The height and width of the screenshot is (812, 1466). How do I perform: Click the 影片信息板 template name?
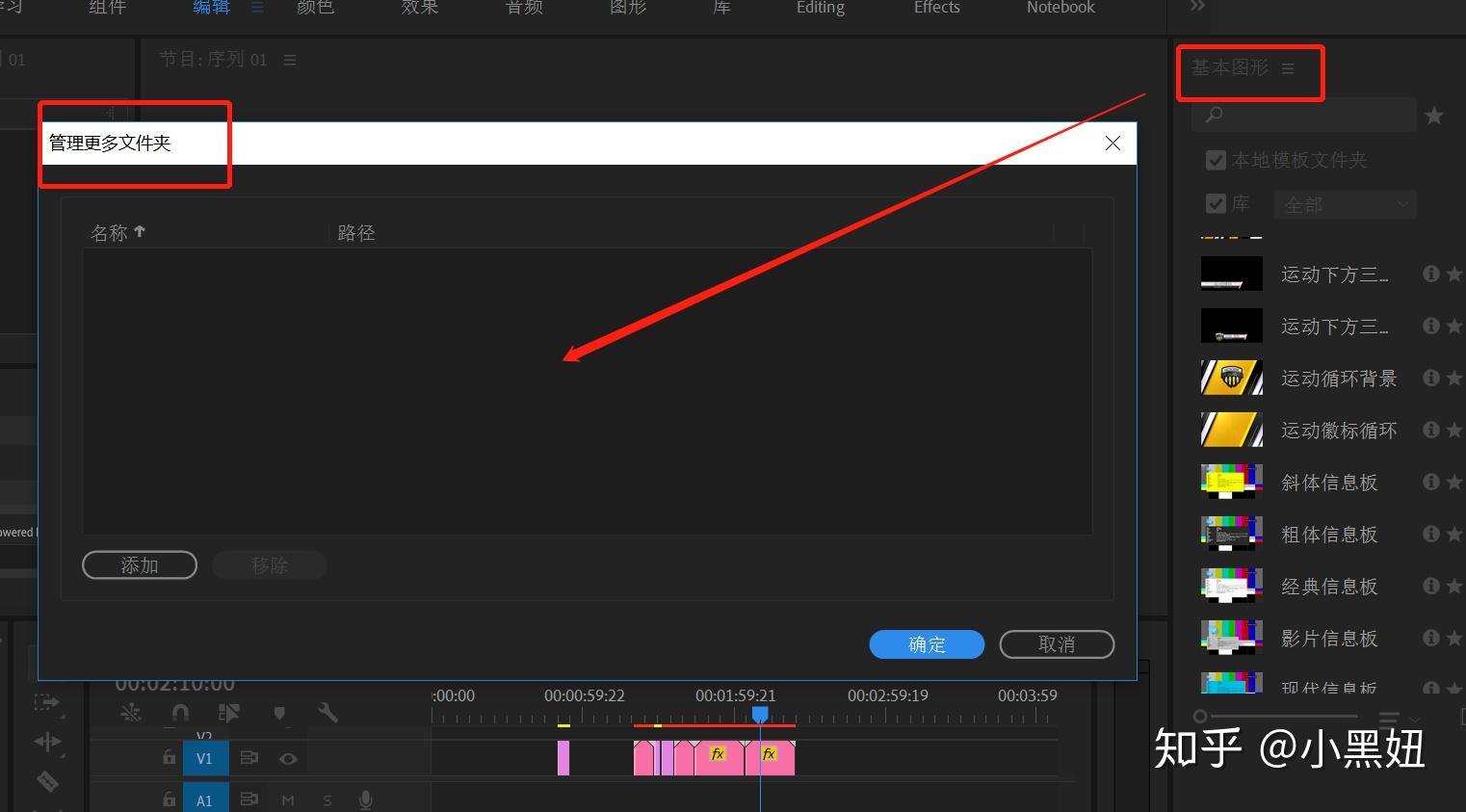(1329, 639)
